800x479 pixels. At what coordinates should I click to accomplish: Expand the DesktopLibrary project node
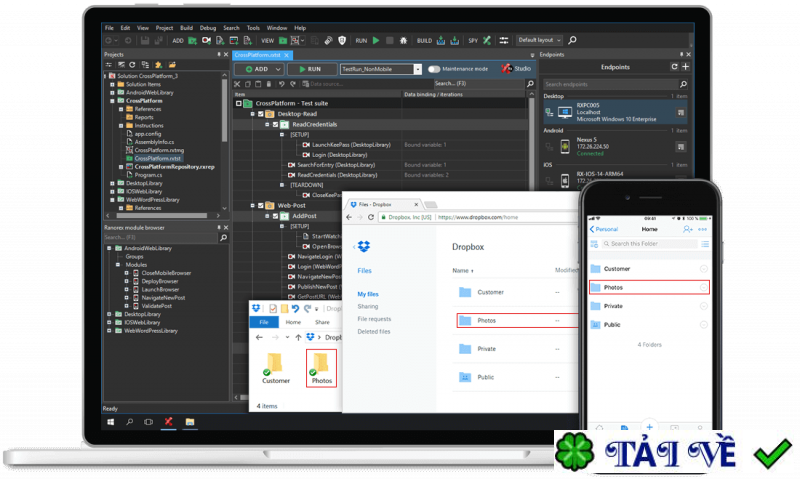point(112,184)
